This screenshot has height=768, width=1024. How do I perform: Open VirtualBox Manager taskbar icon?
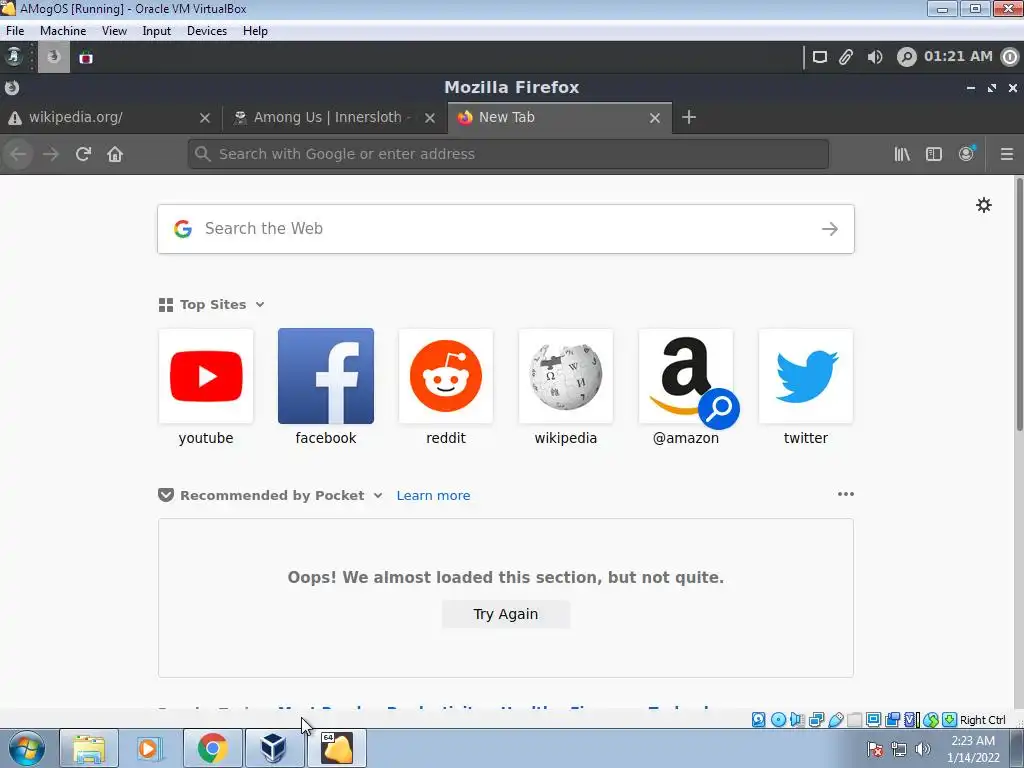tap(274, 748)
